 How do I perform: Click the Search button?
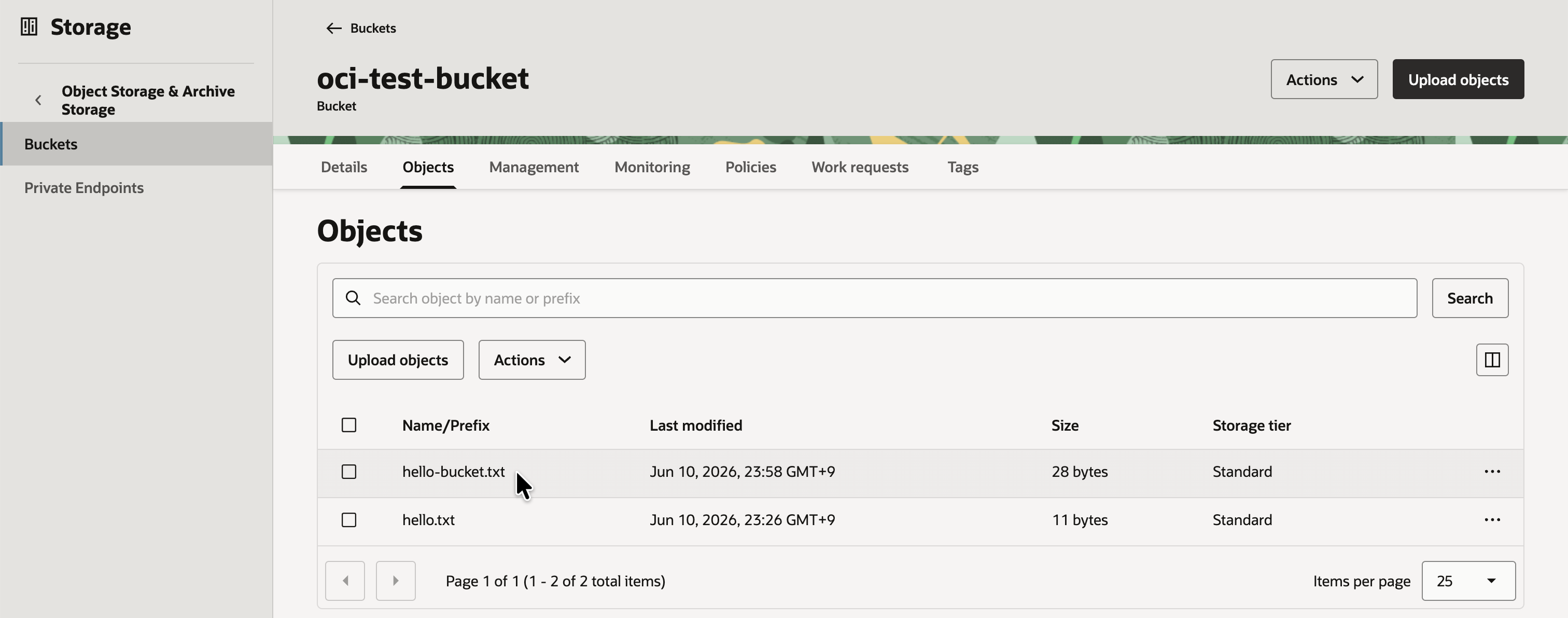pyautogui.click(x=1469, y=298)
